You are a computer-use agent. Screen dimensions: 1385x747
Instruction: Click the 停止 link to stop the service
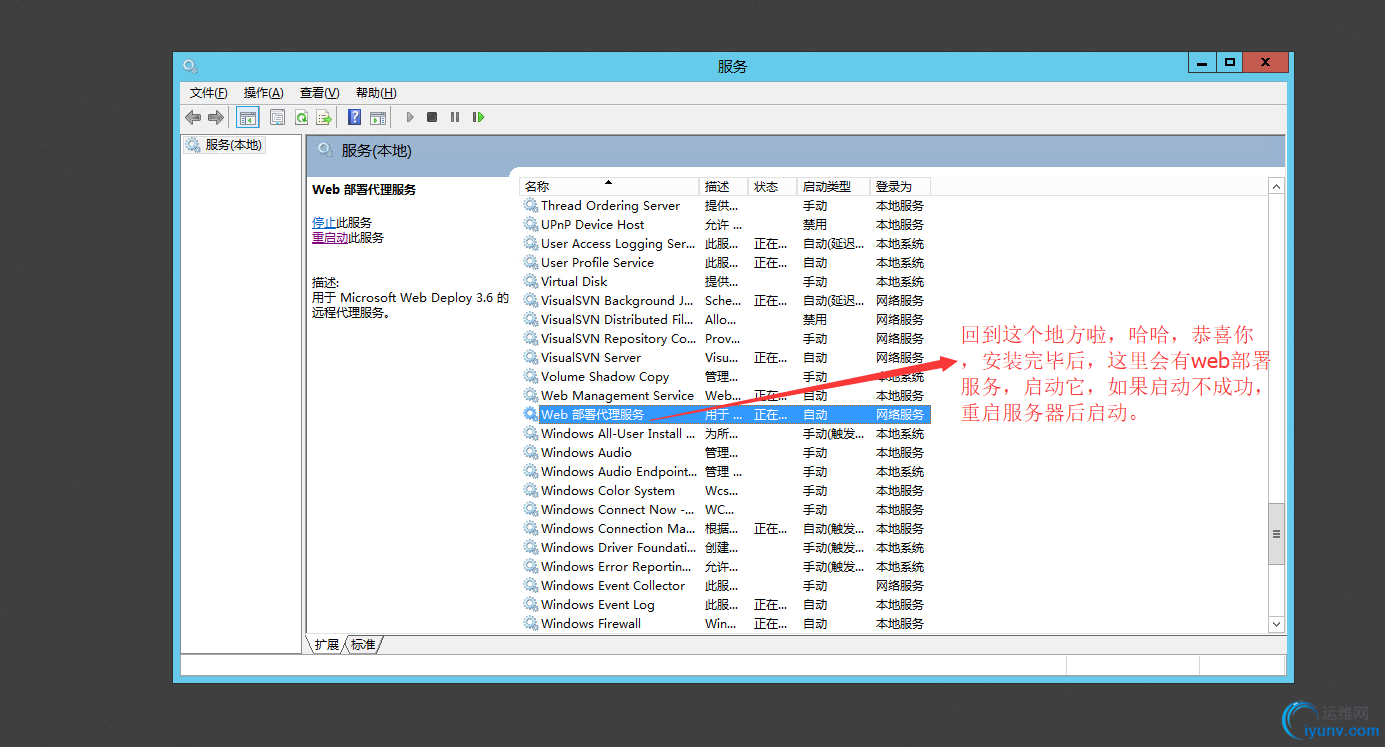(x=324, y=223)
